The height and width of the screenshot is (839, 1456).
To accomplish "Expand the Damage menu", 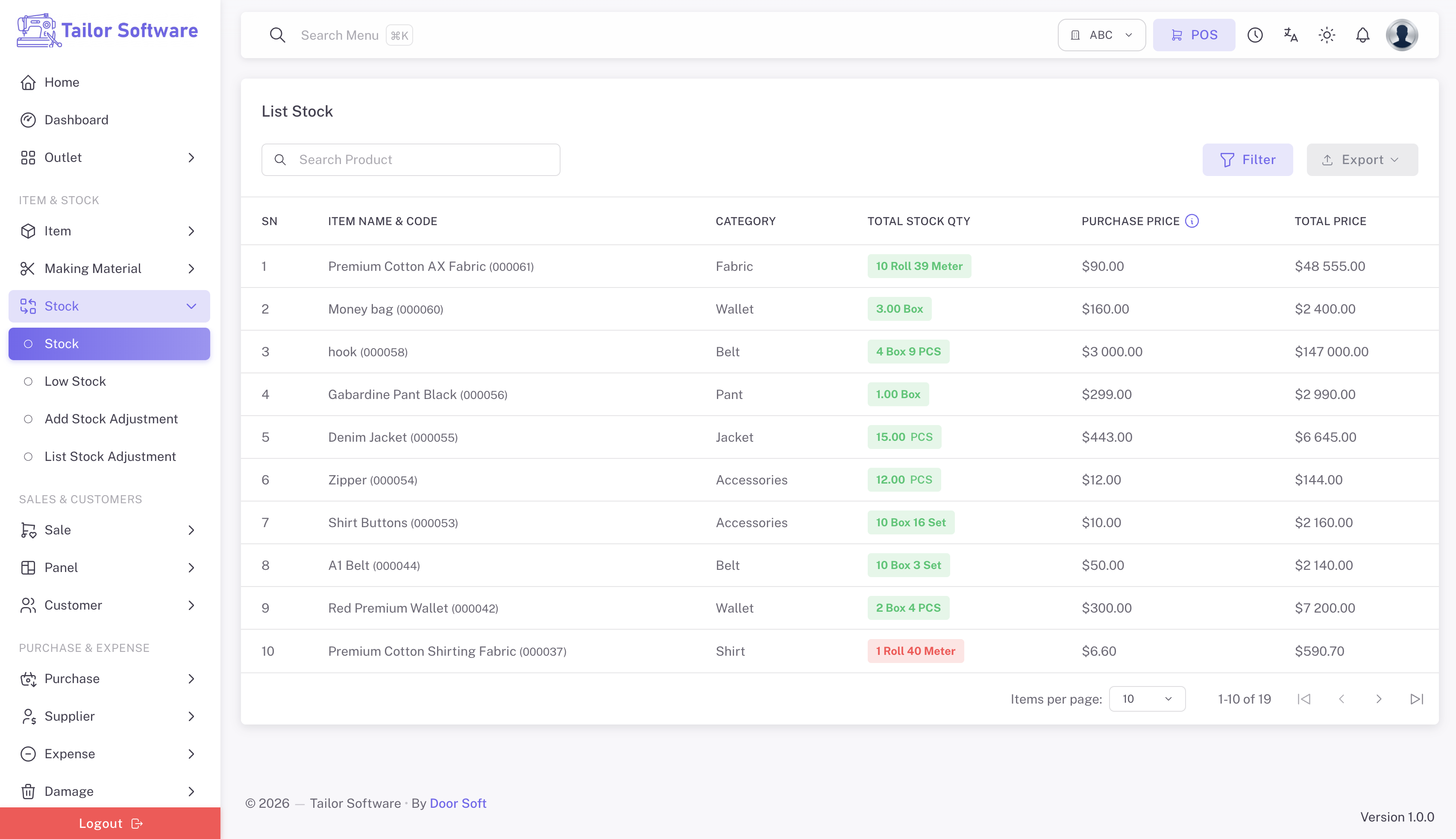I will pos(109,791).
